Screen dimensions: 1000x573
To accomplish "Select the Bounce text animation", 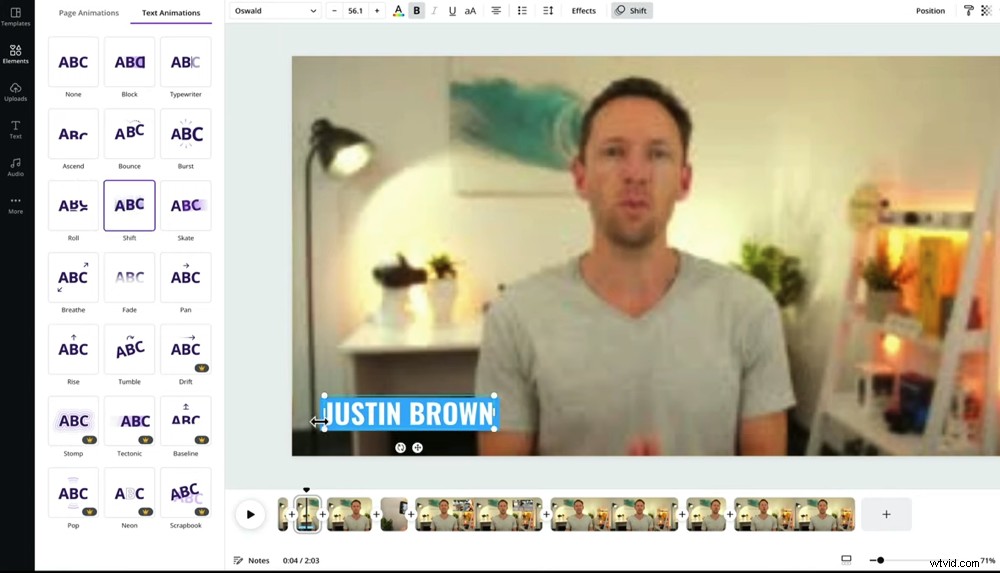I will pyautogui.click(x=129, y=133).
